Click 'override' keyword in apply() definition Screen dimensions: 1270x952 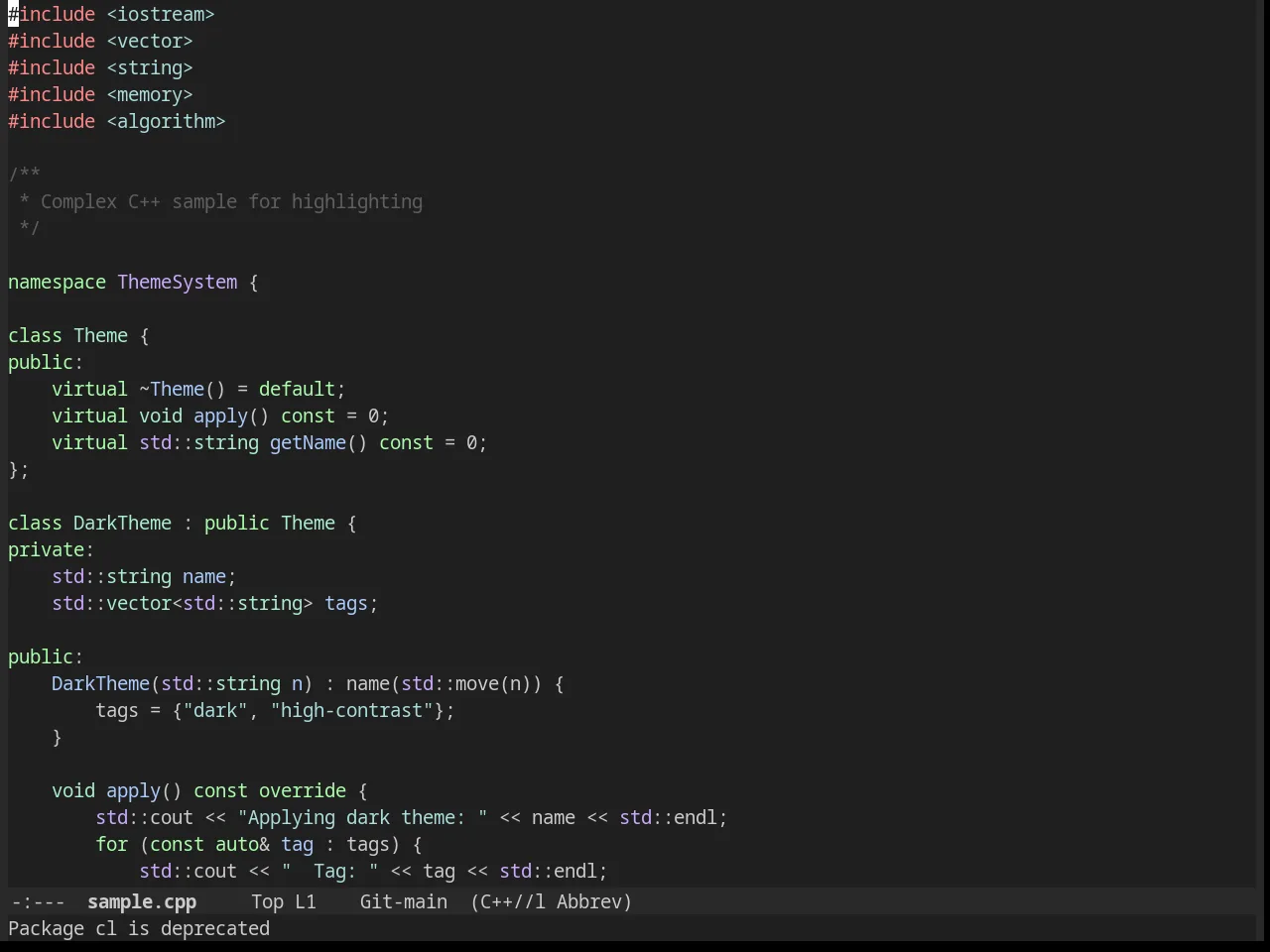pyautogui.click(x=303, y=790)
